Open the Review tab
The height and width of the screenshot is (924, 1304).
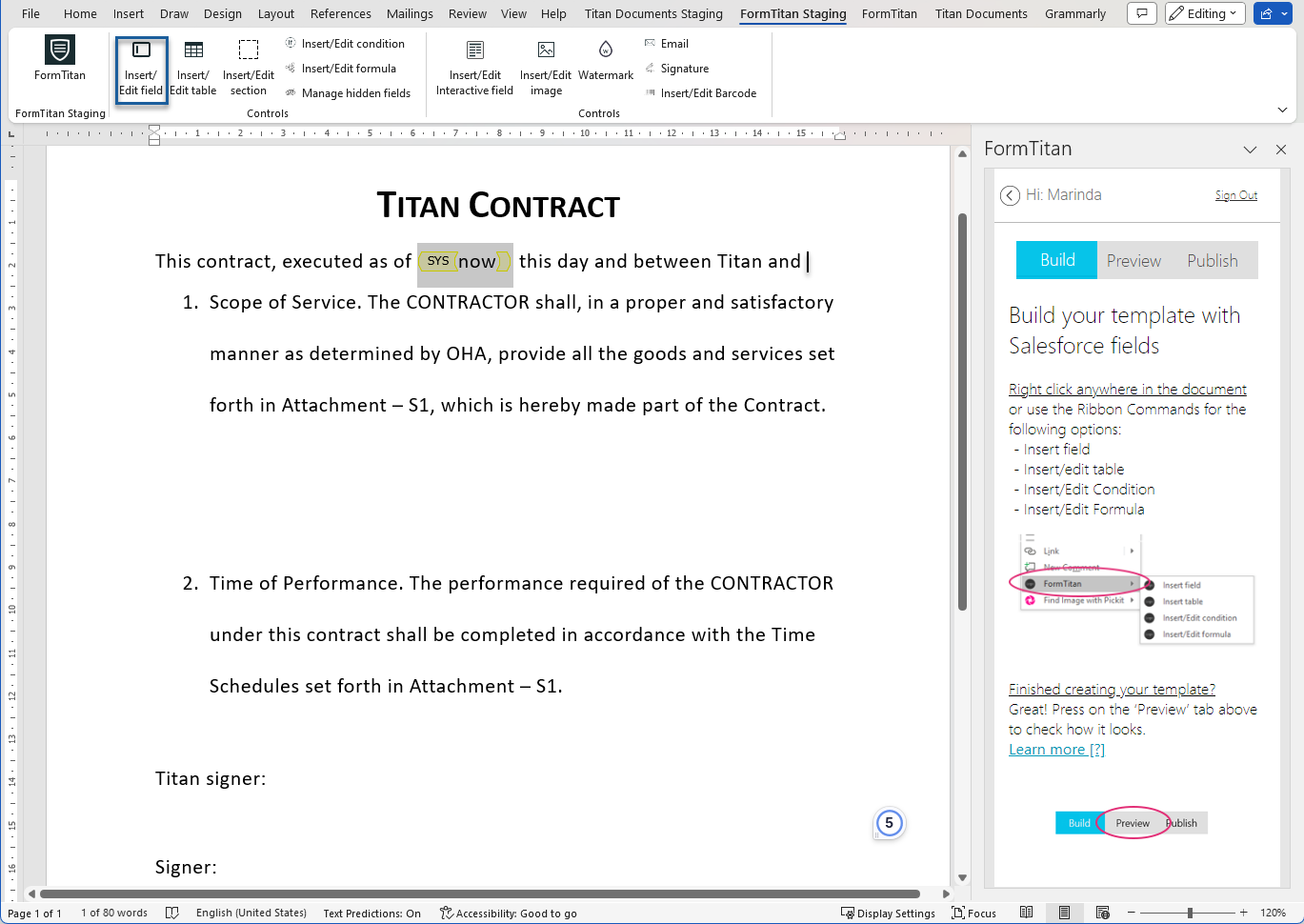click(x=468, y=13)
